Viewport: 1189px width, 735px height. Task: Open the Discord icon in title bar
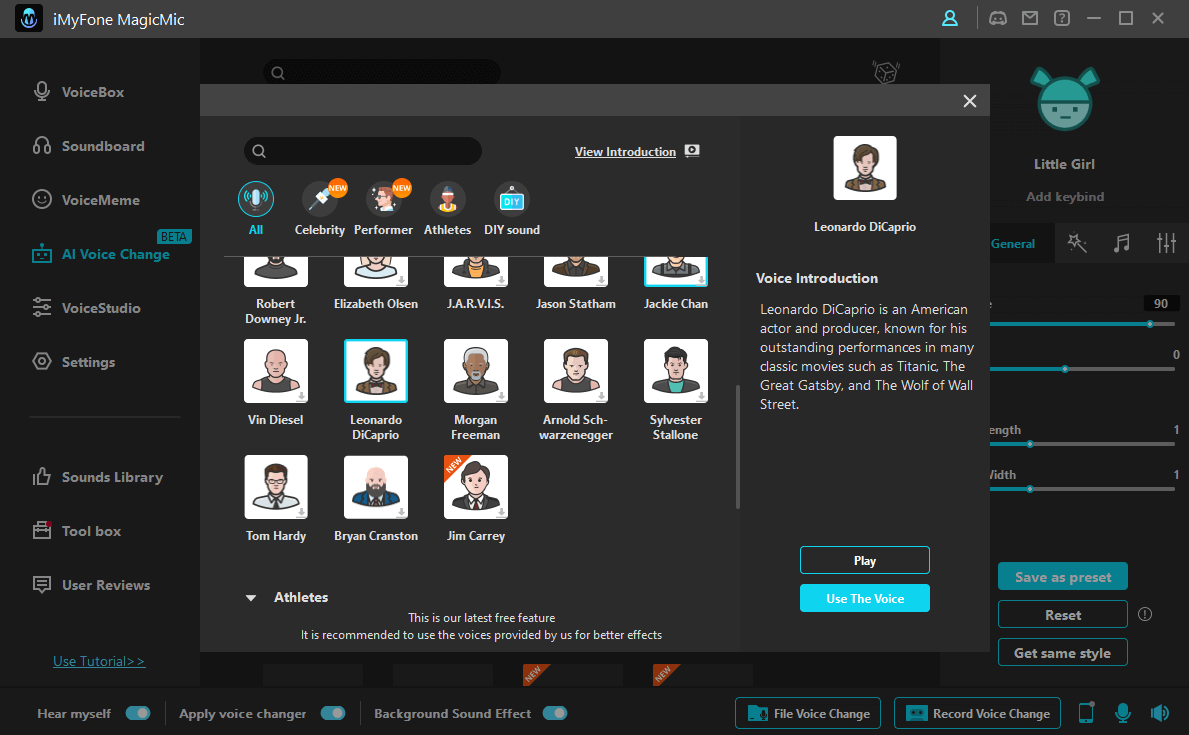[x=998, y=18]
